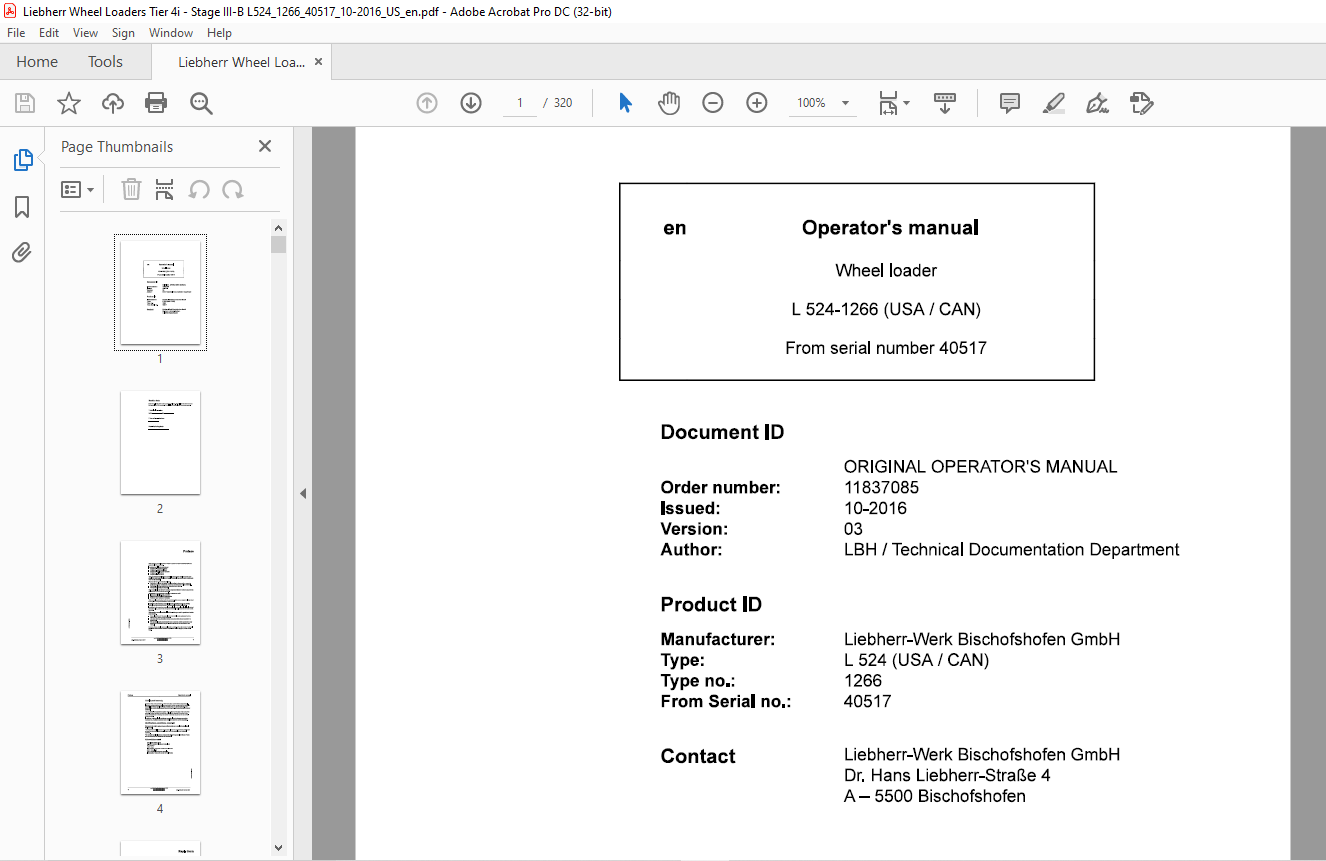Screen dimensions: 1326x861
Task: Click the stamp tool icon
Action: point(1141,103)
